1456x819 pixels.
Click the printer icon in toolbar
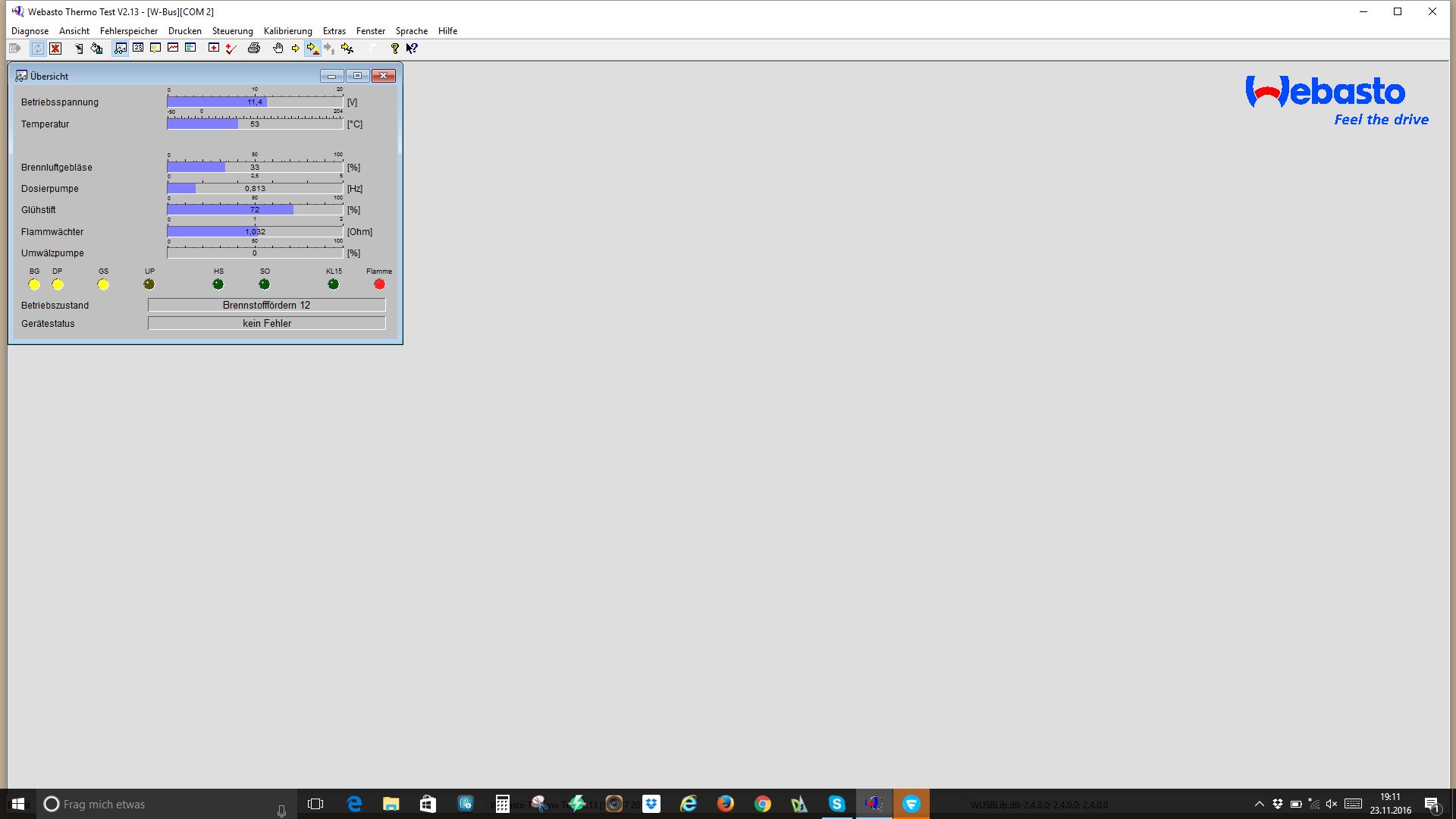254,49
